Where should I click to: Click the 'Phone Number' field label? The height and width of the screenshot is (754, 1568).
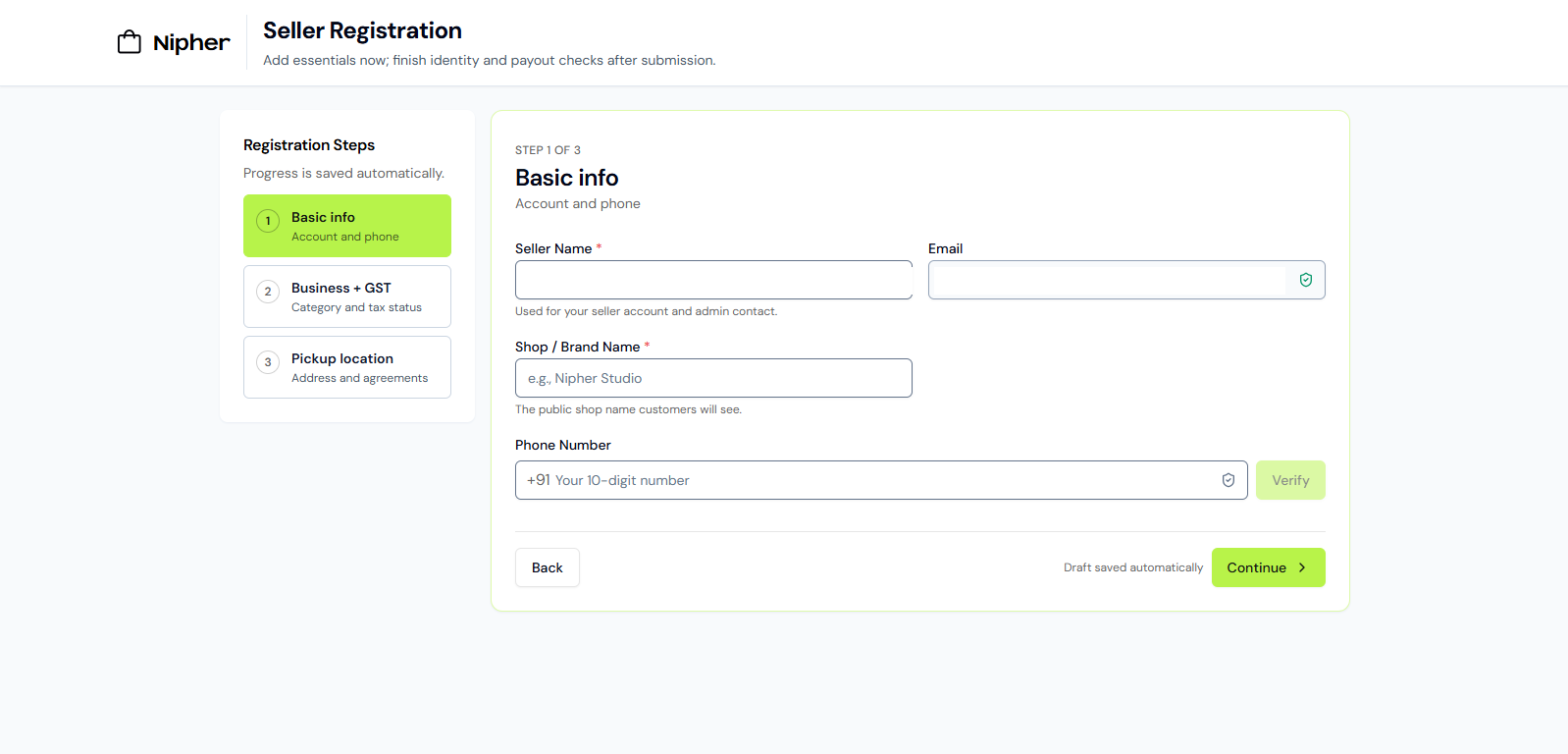pos(563,445)
